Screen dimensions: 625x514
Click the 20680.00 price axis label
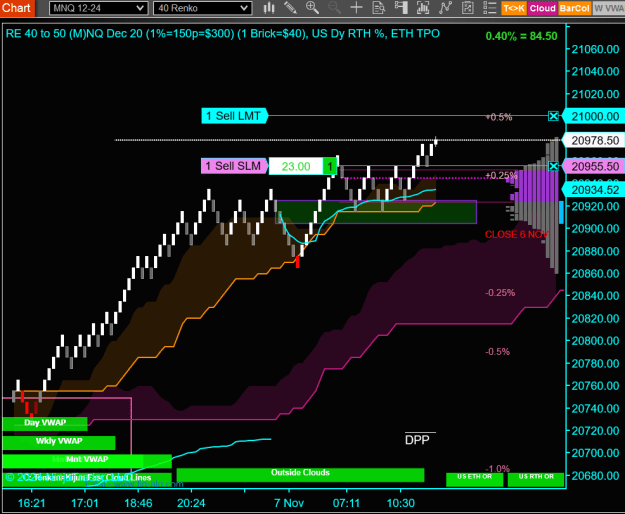595,475
